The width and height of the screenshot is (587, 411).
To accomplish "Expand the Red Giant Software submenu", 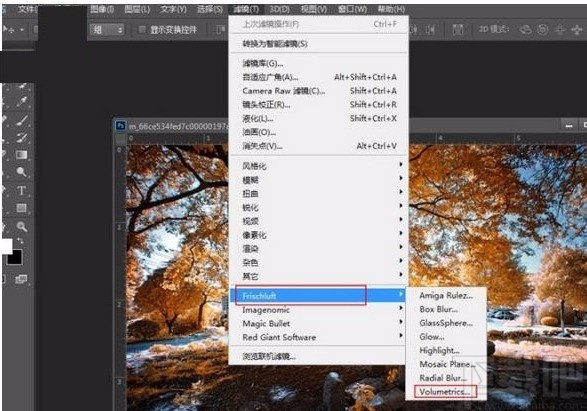I will [319, 337].
